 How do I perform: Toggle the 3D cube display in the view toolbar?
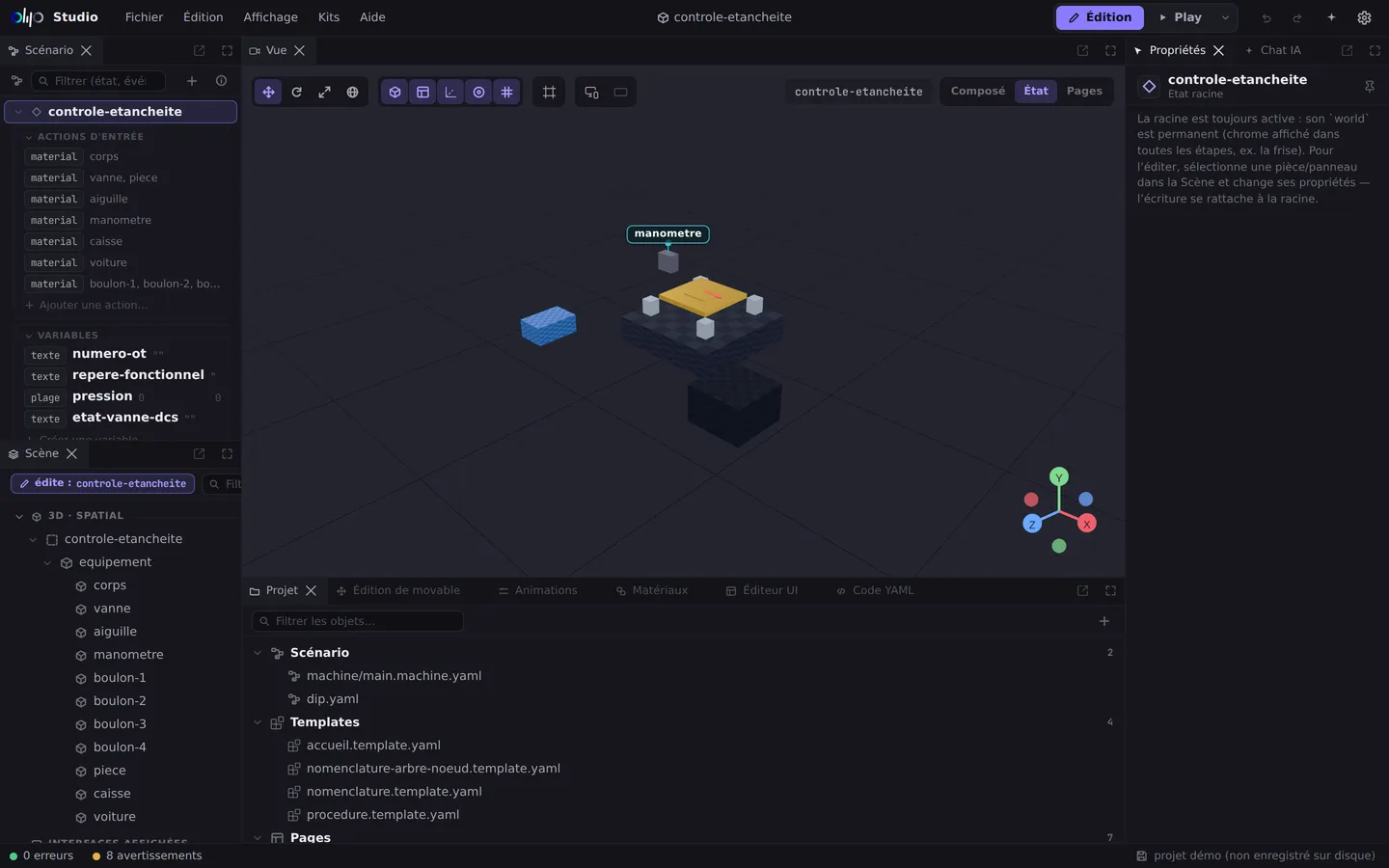click(395, 92)
